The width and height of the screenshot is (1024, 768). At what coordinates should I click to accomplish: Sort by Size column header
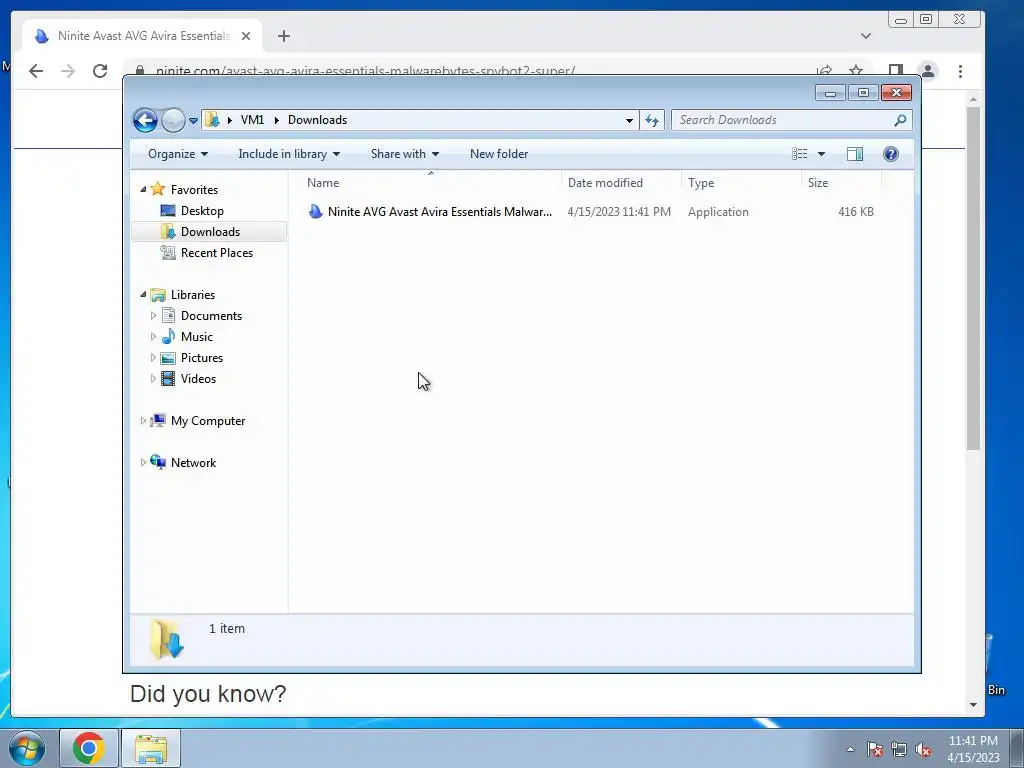click(841, 183)
